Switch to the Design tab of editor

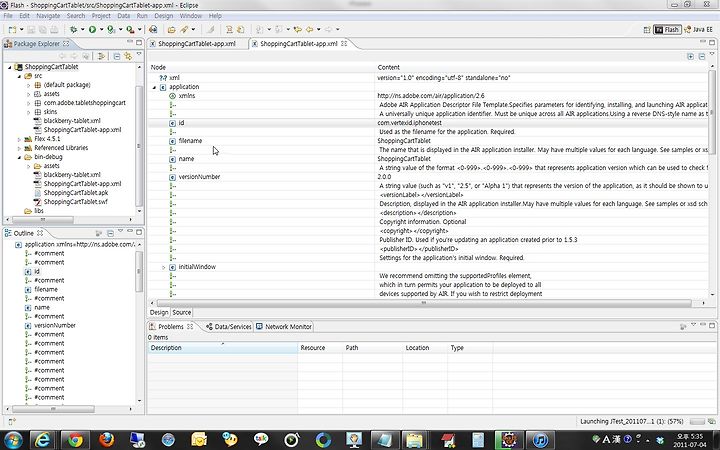[159, 312]
